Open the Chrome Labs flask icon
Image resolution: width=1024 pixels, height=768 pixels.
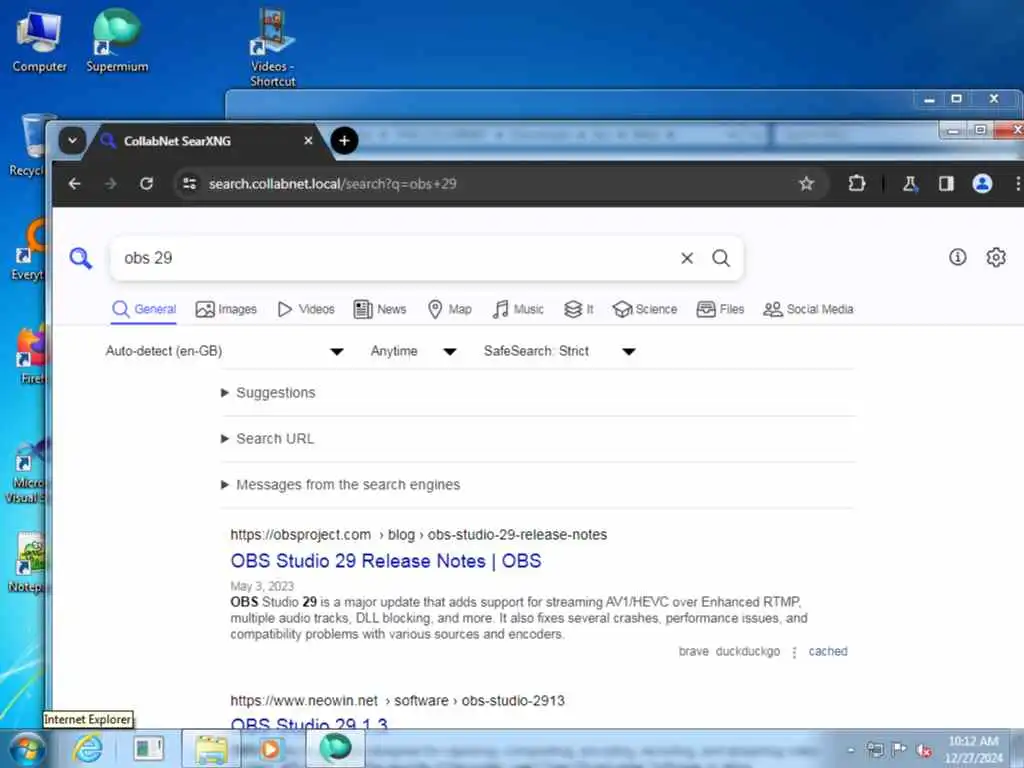click(x=910, y=184)
